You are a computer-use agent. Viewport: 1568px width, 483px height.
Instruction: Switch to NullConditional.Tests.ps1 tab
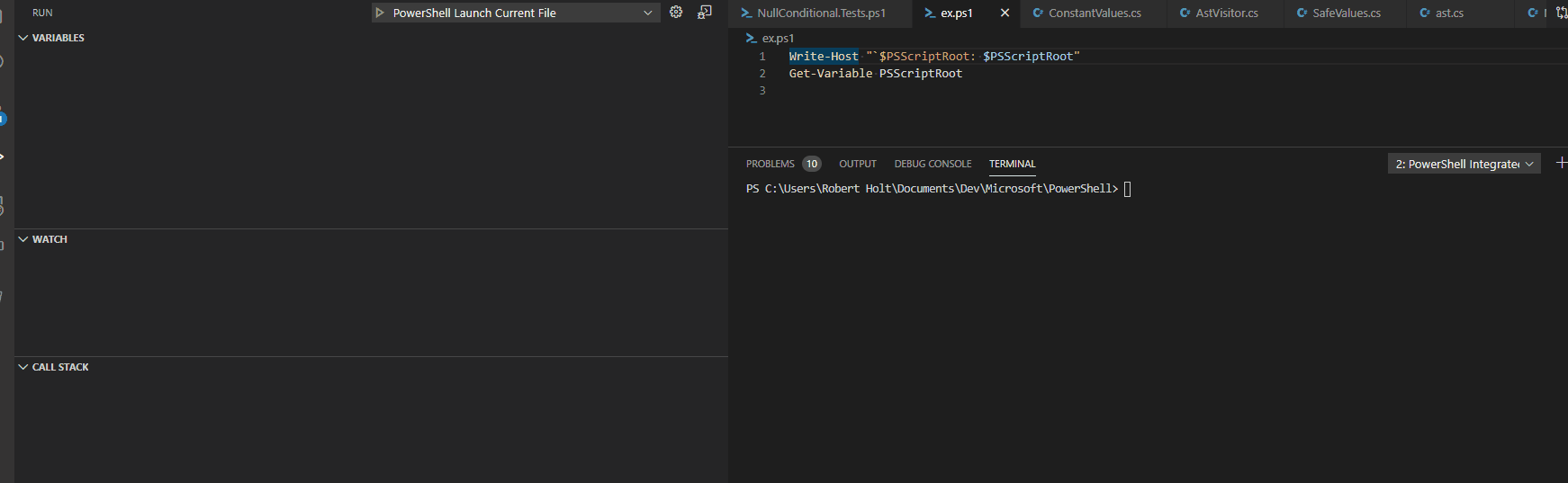click(820, 13)
